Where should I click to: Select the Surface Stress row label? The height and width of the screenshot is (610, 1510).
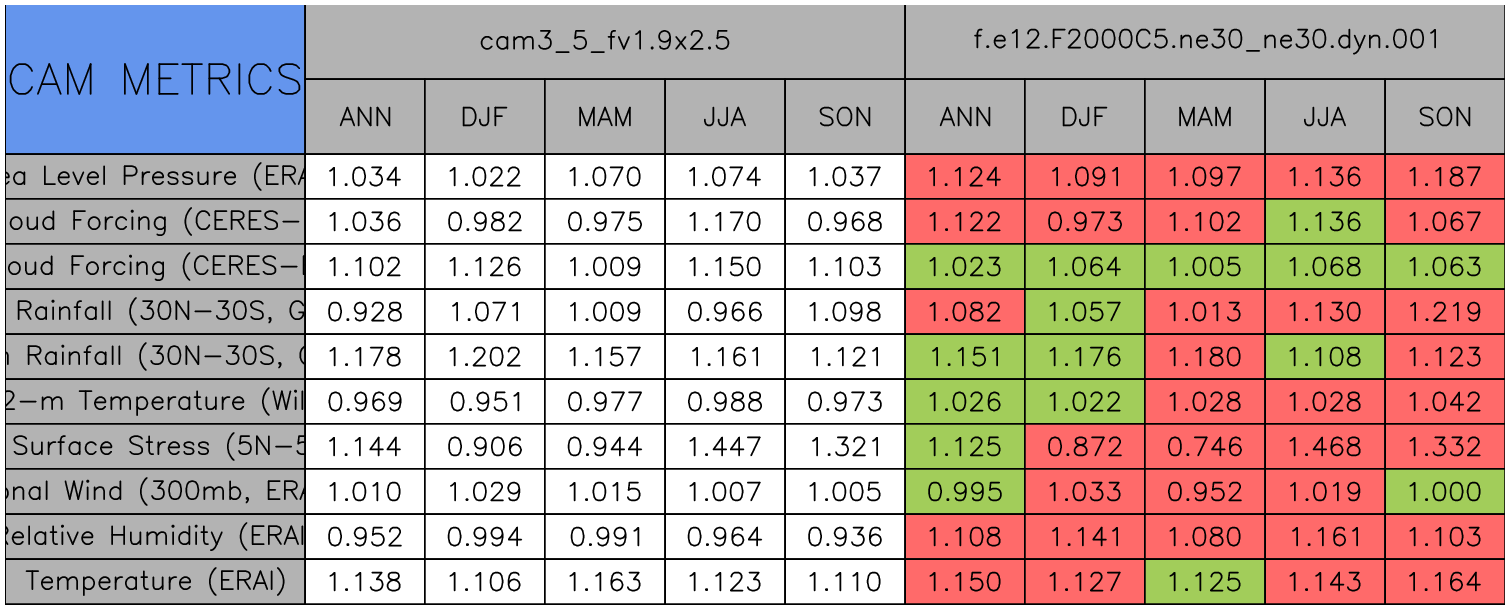pos(155,446)
